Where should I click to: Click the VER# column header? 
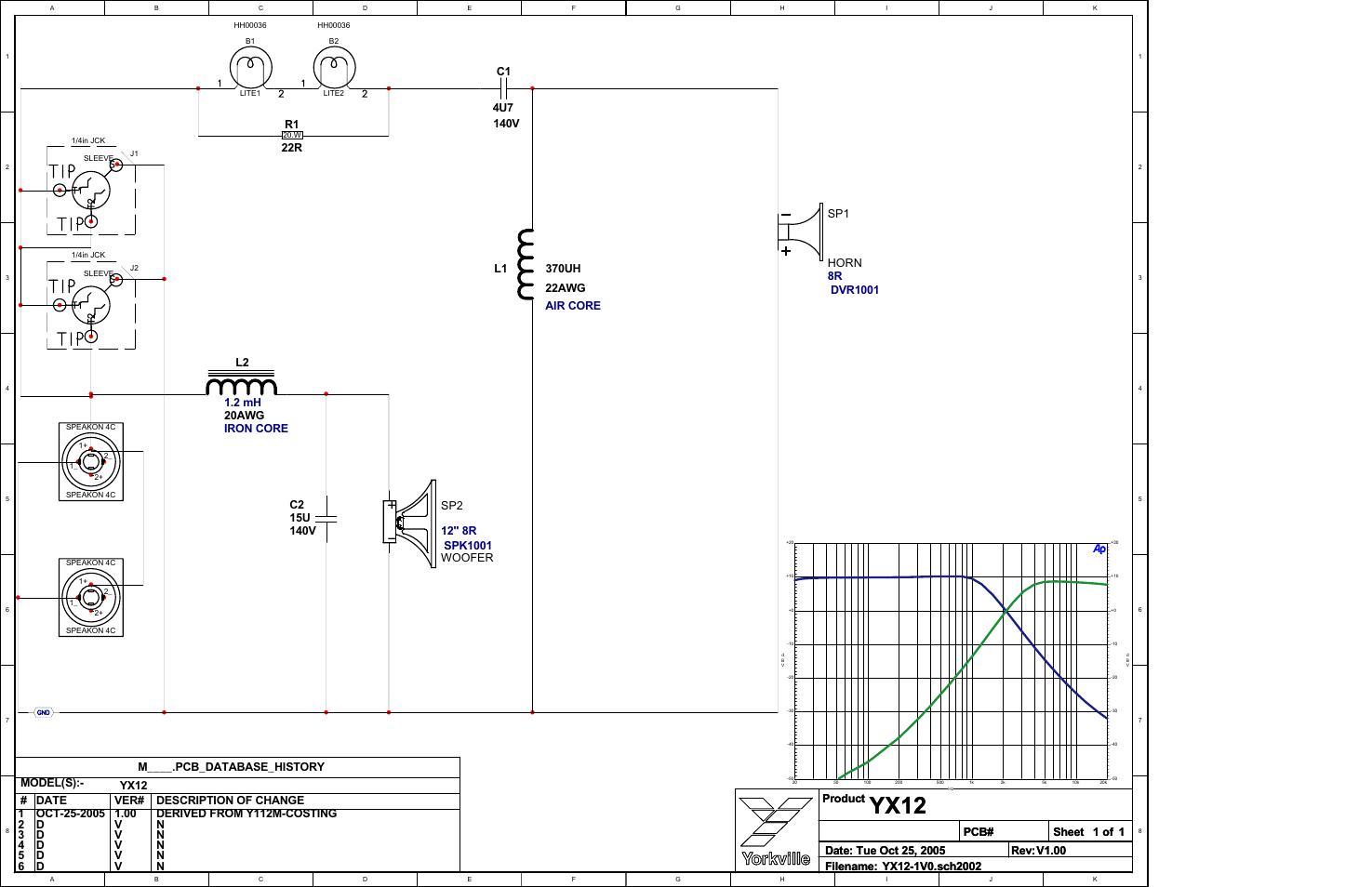[129, 801]
